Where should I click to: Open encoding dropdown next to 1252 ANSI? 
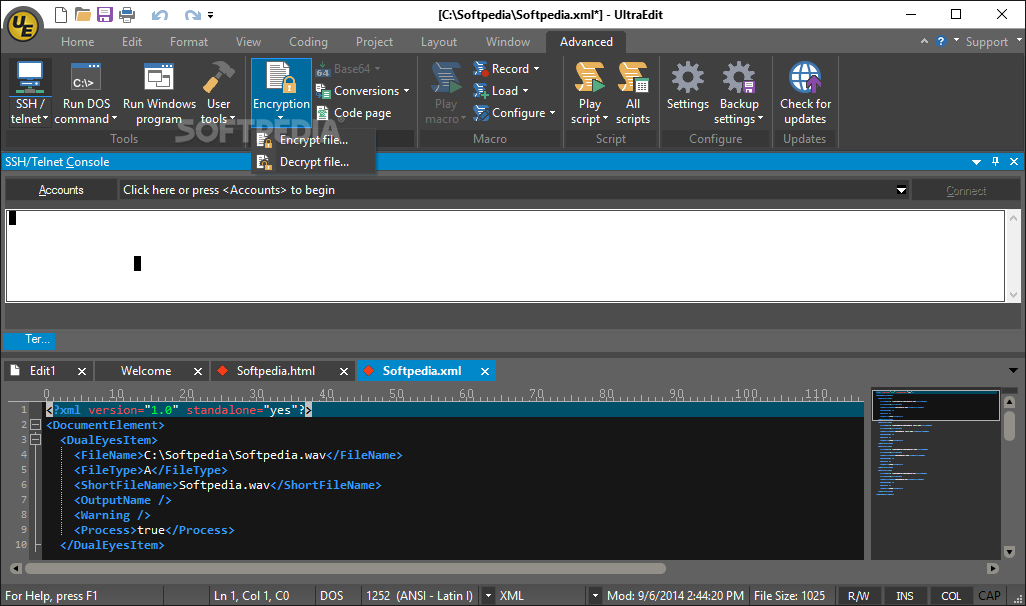pos(487,596)
